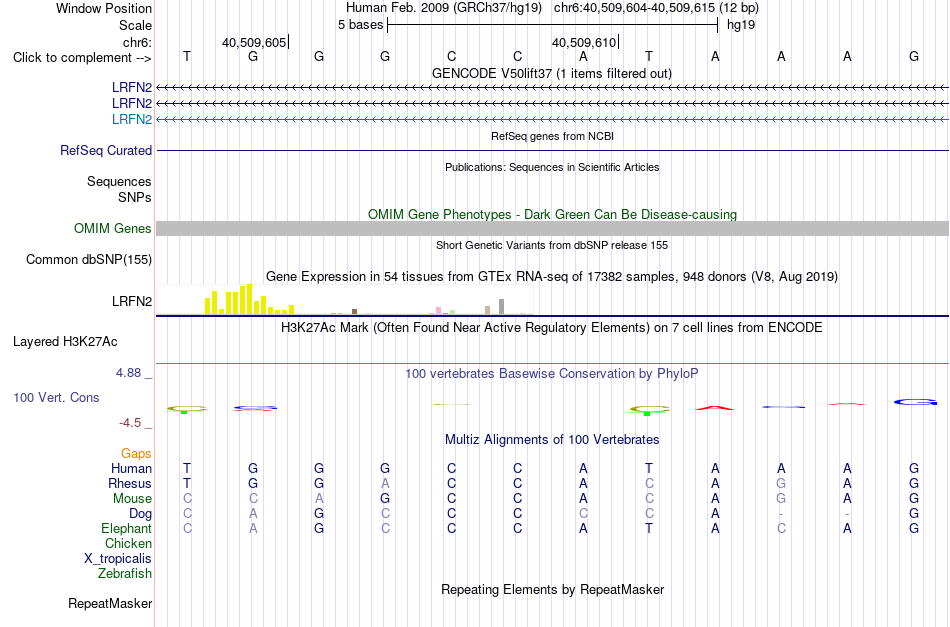
Task: Open Repeating Elements by RepeatMasker title
Action: pos(552,589)
